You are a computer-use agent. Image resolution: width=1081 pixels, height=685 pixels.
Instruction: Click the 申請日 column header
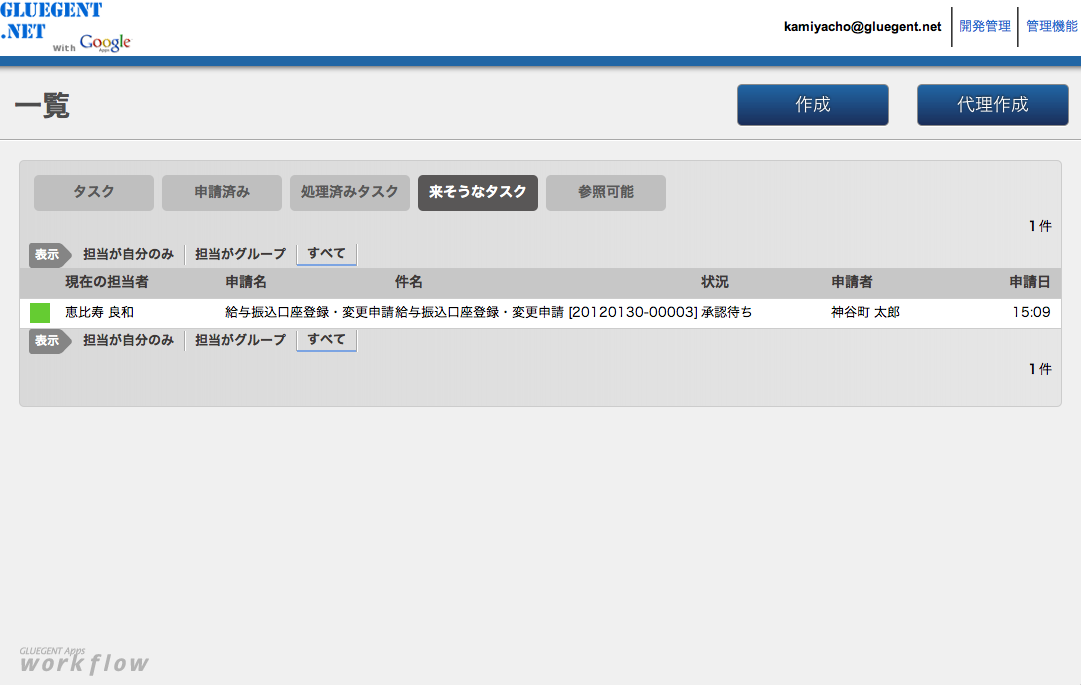pyautogui.click(x=1030, y=282)
